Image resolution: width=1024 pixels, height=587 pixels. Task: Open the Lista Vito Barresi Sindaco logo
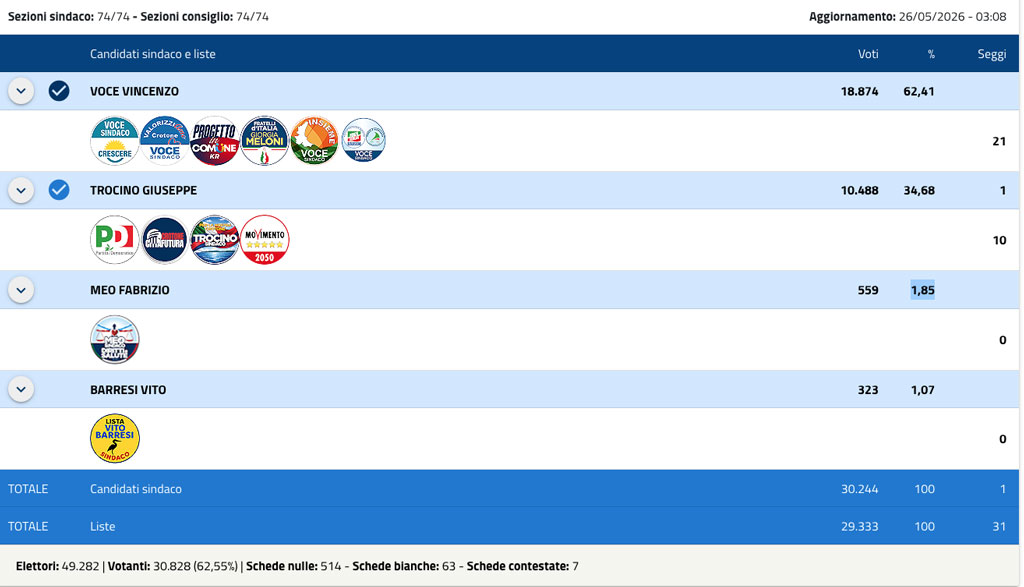pos(115,438)
